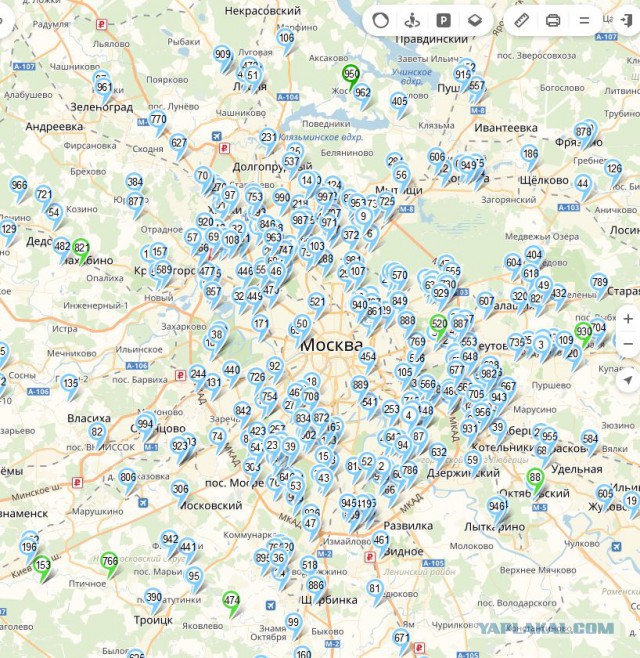Viewport: 640px width, 658px height.
Task: Toggle the traffic layer circle icon
Action: coord(381,20)
